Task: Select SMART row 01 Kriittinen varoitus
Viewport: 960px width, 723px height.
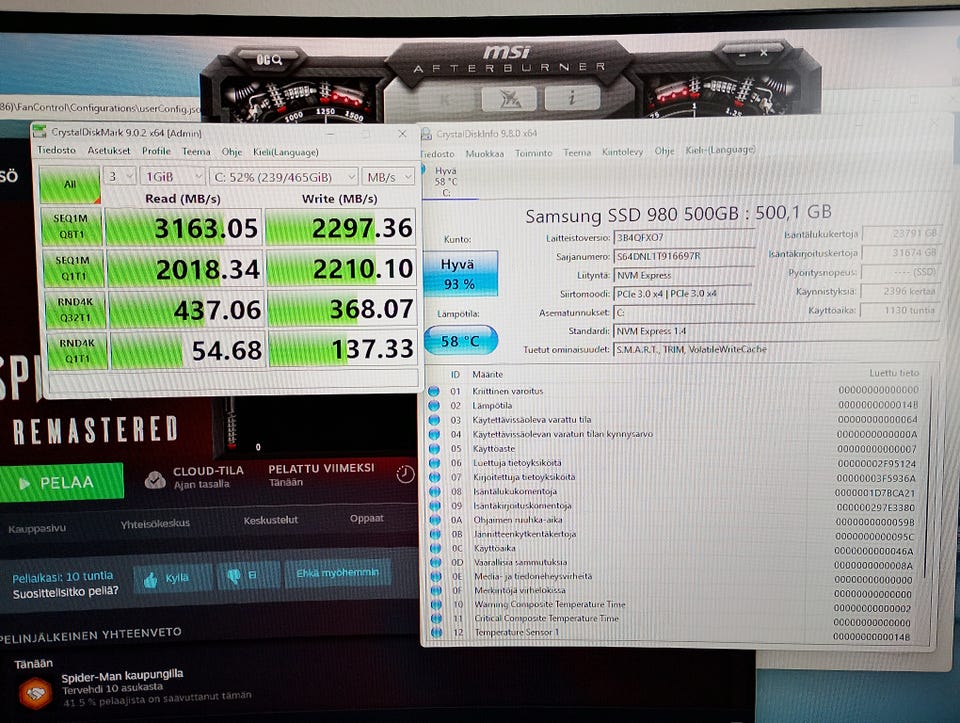Action: (675, 391)
